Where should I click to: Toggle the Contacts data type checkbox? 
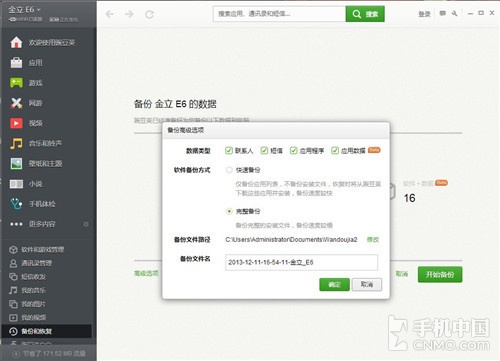[229, 150]
